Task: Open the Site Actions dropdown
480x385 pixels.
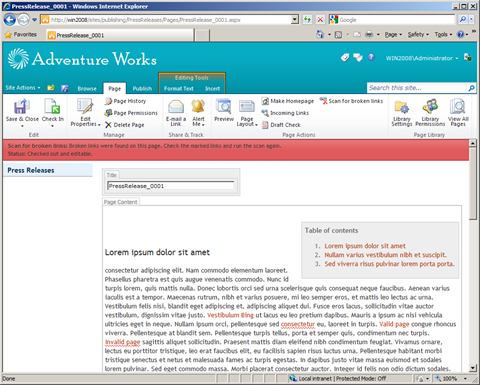Action: pyautogui.click(x=23, y=88)
